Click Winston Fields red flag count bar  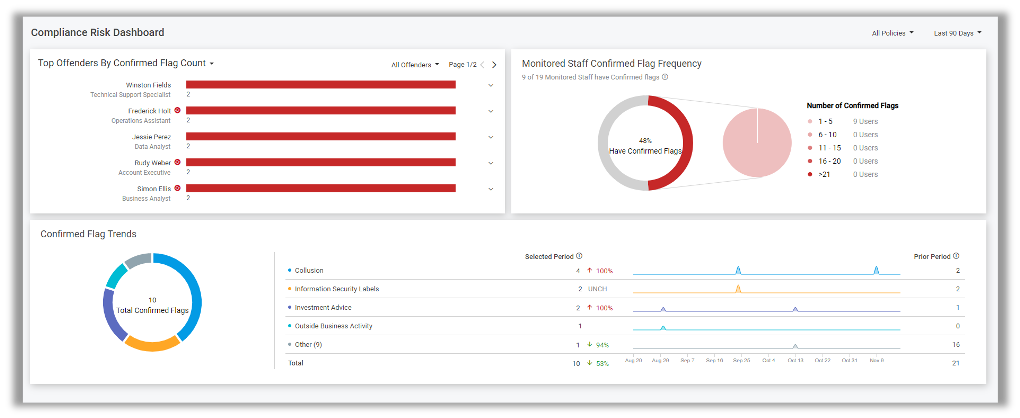(321, 85)
